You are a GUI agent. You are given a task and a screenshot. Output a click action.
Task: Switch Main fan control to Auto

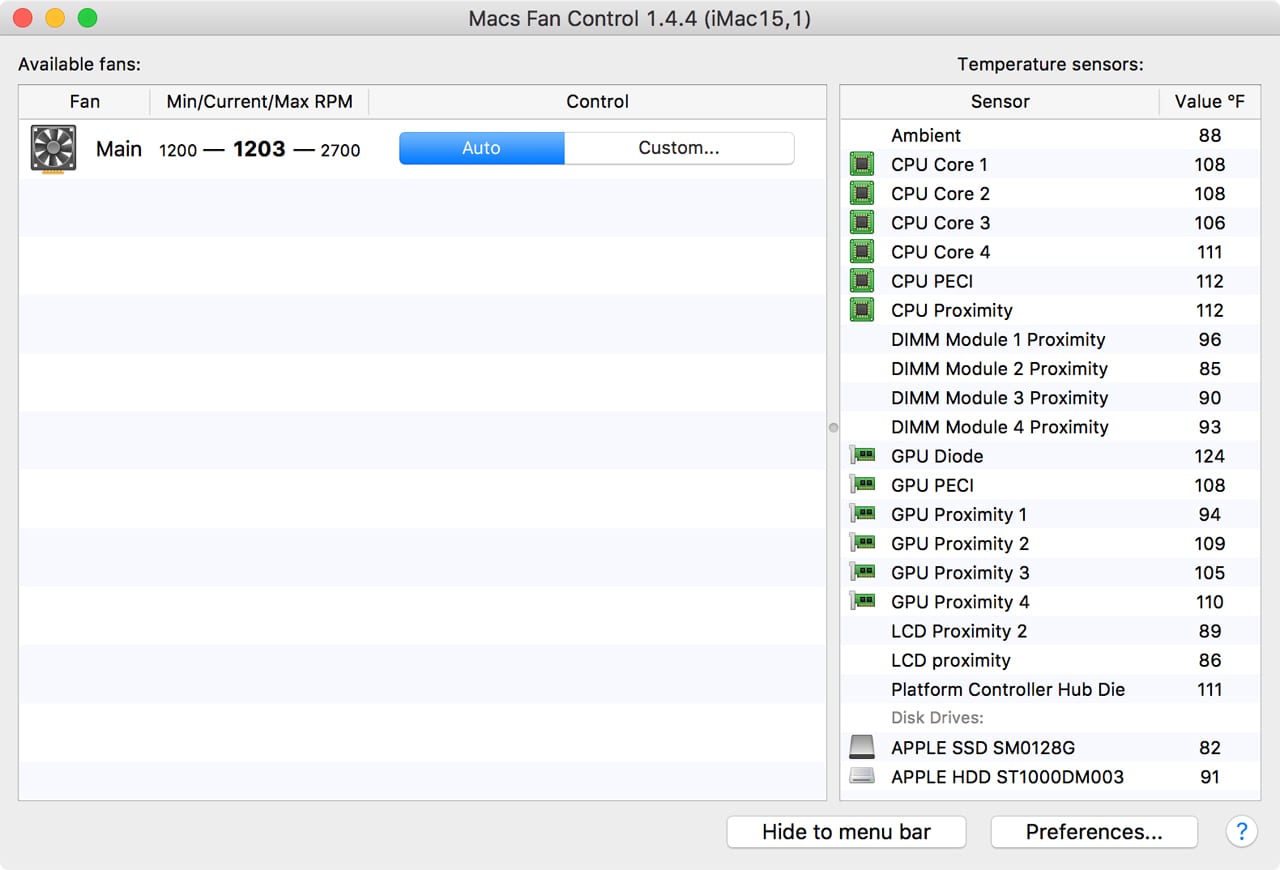(x=481, y=148)
